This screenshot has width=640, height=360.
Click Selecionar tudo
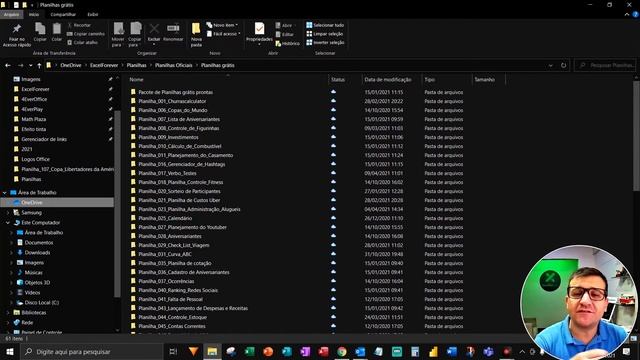coord(325,25)
